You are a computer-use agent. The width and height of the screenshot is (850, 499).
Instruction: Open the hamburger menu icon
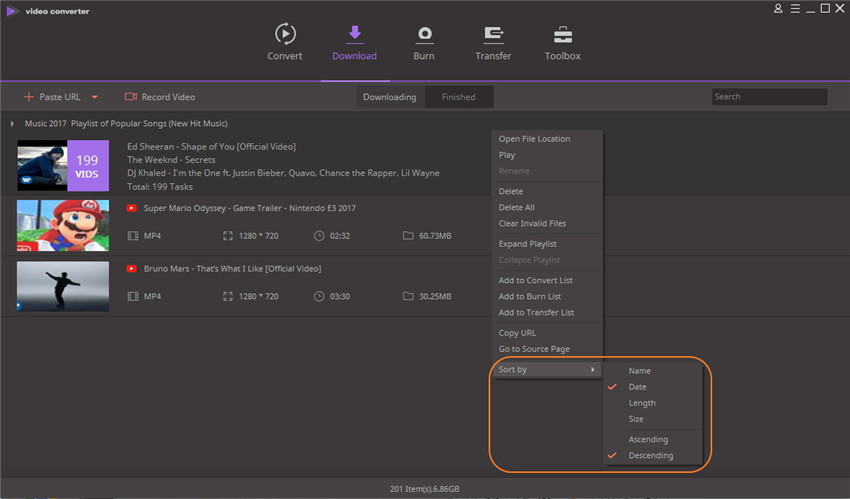[795, 8]
